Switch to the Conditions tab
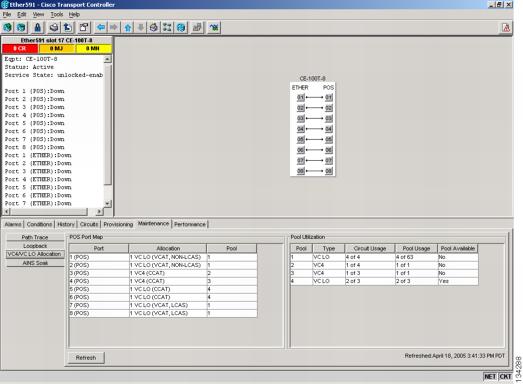The height and width of the screenshot is (384, 523). [x=39, y=224]
